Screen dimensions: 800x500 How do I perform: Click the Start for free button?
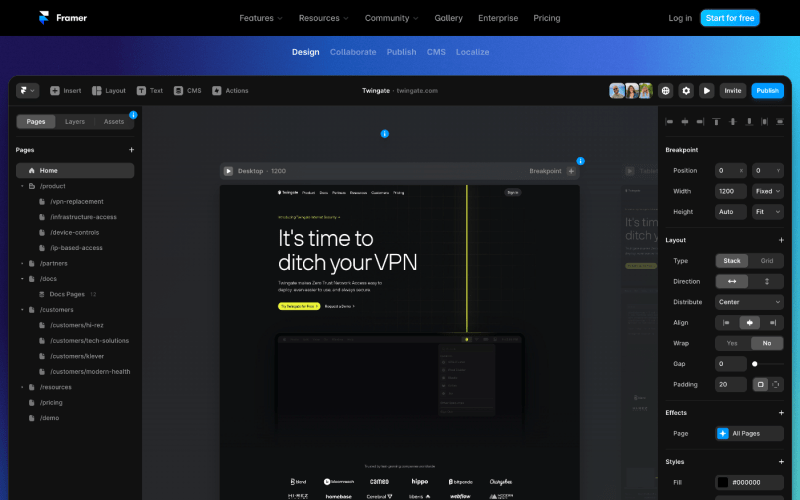click(730, 18)
